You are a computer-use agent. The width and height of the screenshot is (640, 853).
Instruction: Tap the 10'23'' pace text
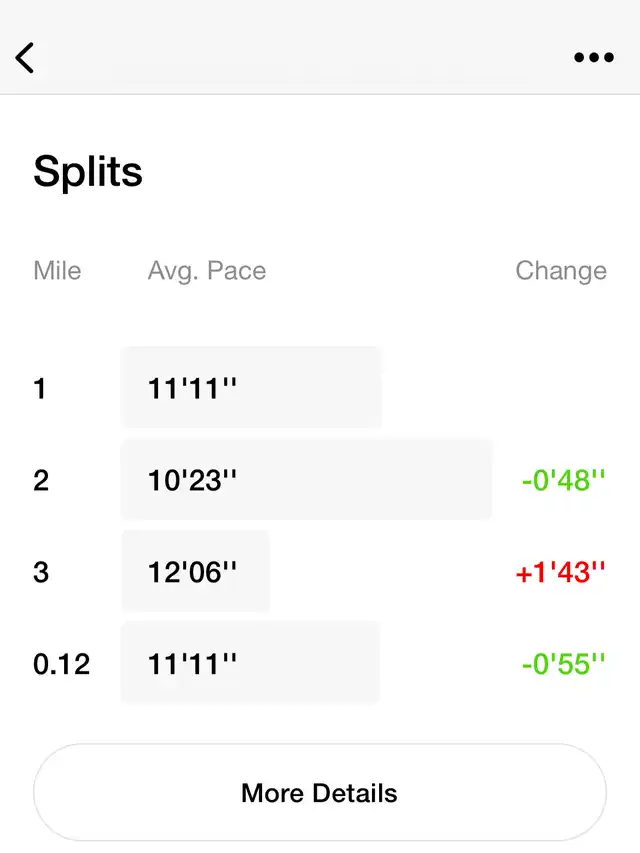(192, 480)
